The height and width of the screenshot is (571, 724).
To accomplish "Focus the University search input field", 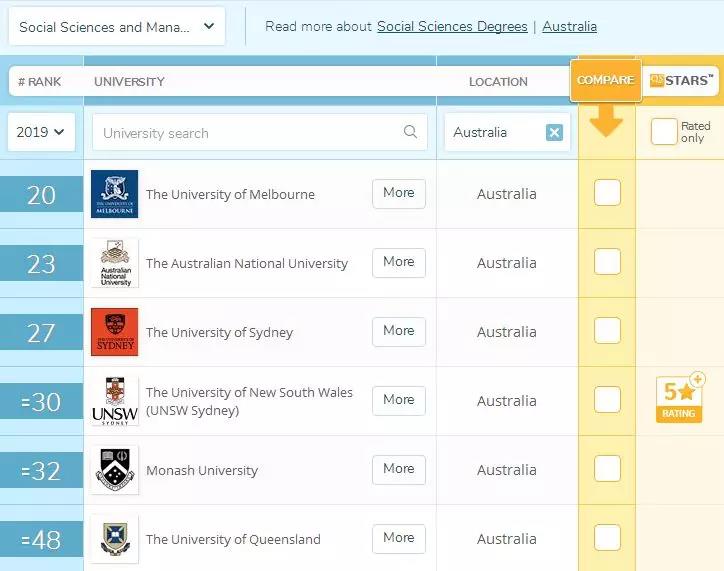I will coord(259,132).
